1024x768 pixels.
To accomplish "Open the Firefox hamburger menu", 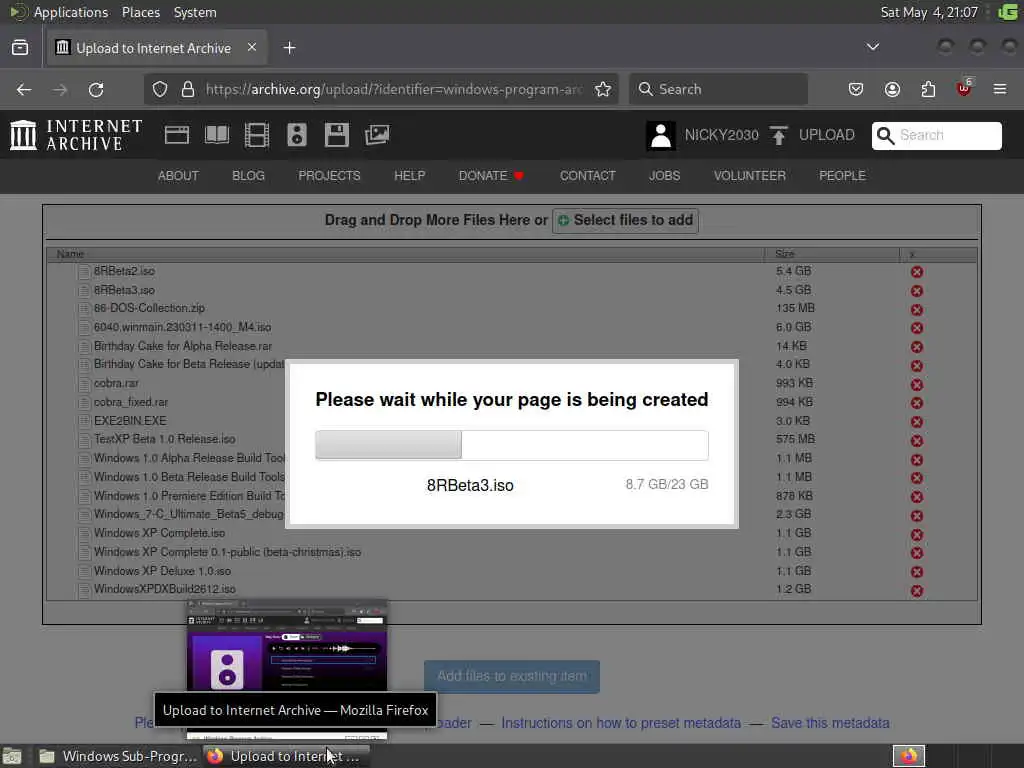I will [x=999, y=89].
